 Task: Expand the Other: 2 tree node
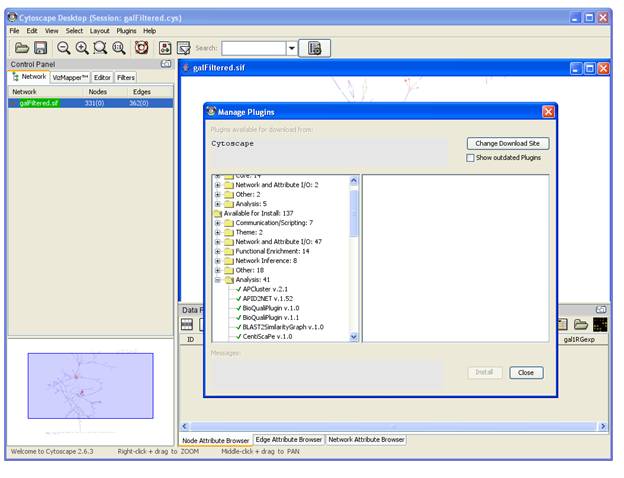click(x=217, y=195)
